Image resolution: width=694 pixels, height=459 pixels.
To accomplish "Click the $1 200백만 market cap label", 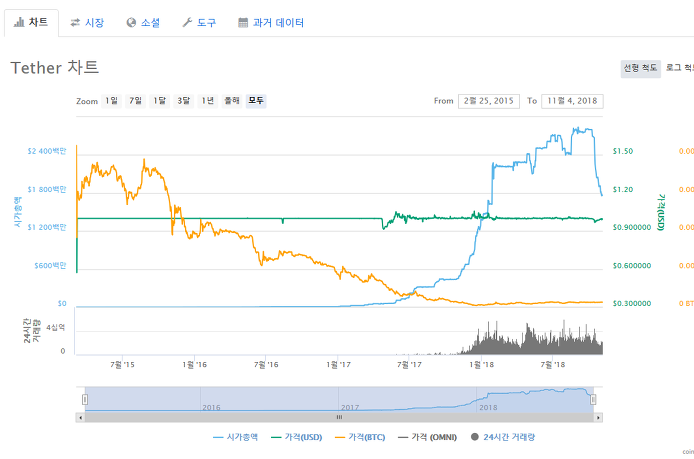I will tap(46, 228).
